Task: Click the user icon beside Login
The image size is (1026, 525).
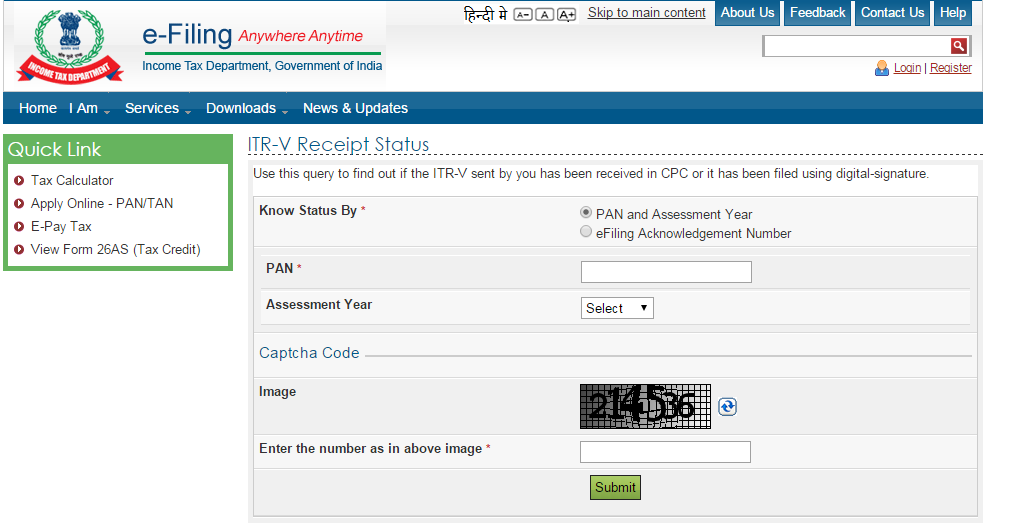Action: (881, 68)
